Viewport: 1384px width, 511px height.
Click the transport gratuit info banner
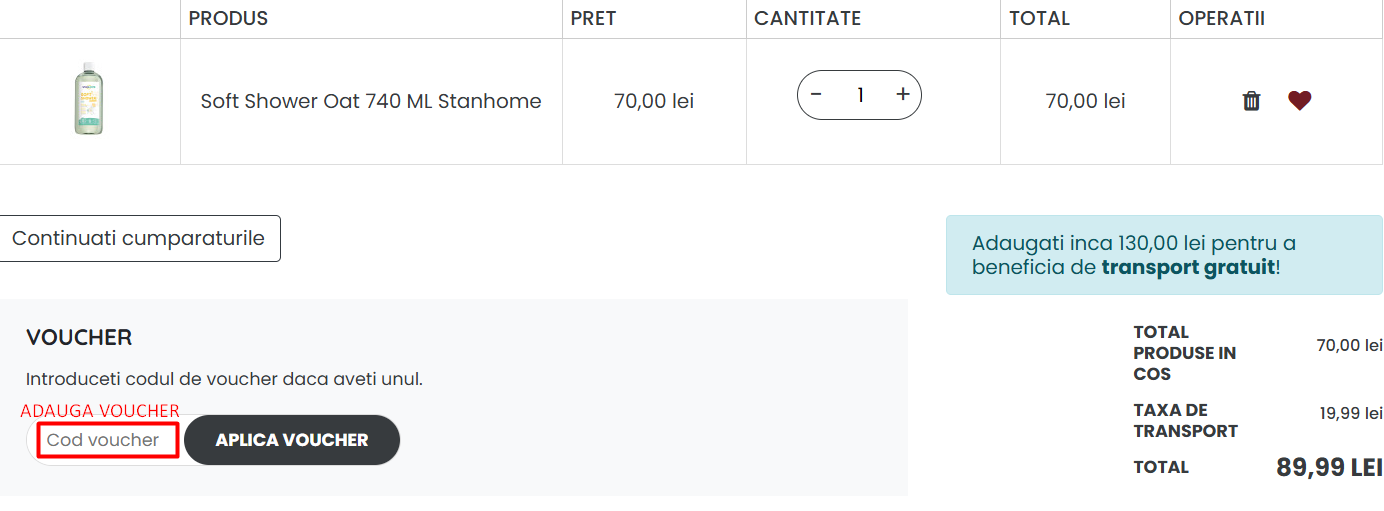tap(1163, 255)
